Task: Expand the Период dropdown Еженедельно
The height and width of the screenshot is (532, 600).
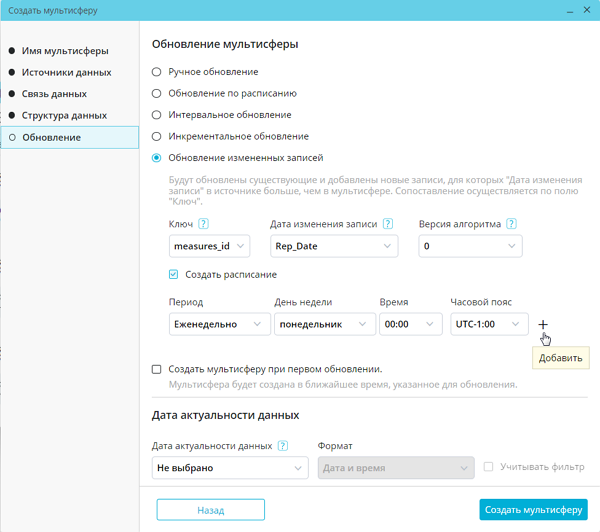Action: [x=220, y=325]
